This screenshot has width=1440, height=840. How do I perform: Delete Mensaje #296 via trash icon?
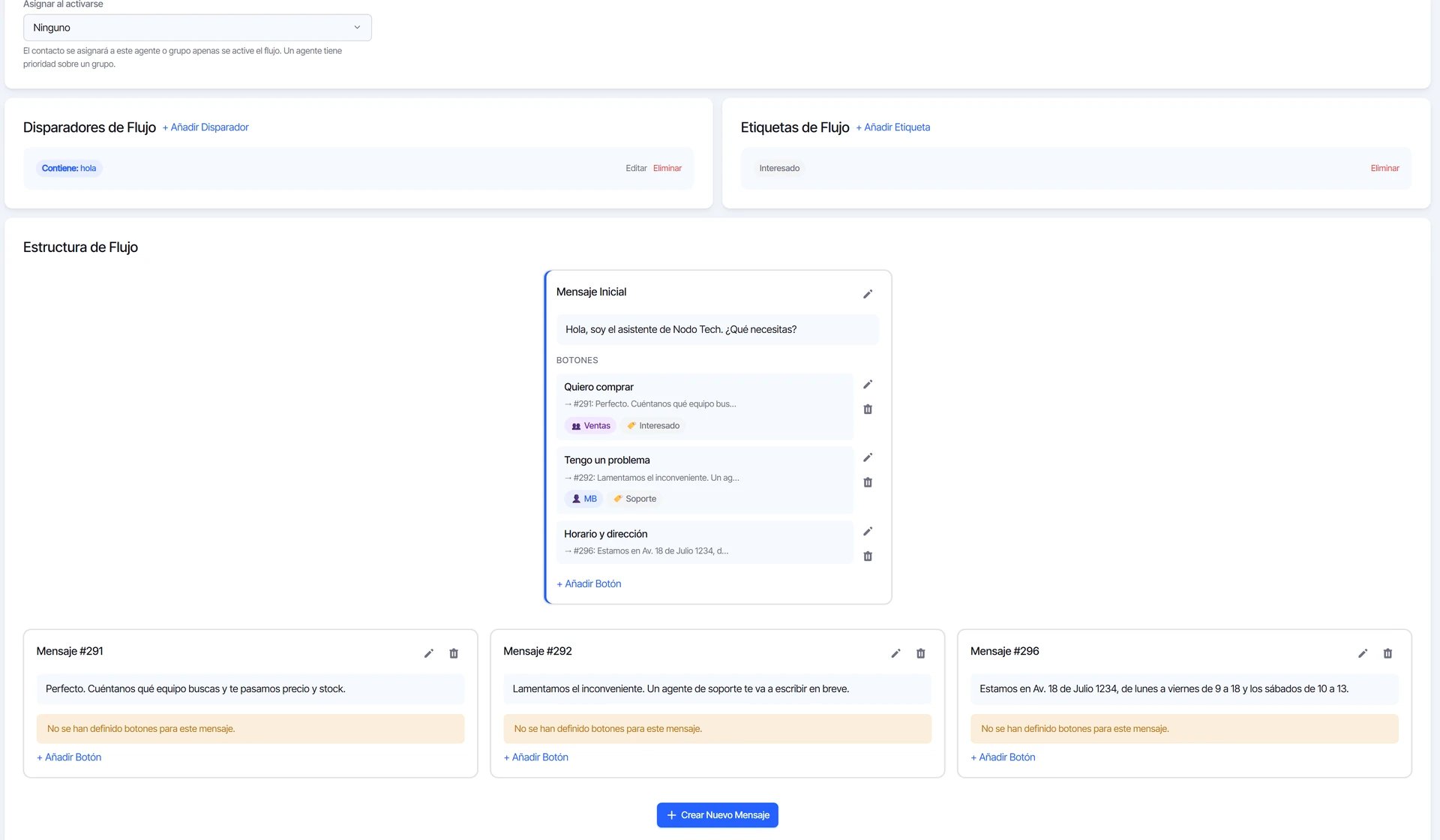tap(1387, 653)
